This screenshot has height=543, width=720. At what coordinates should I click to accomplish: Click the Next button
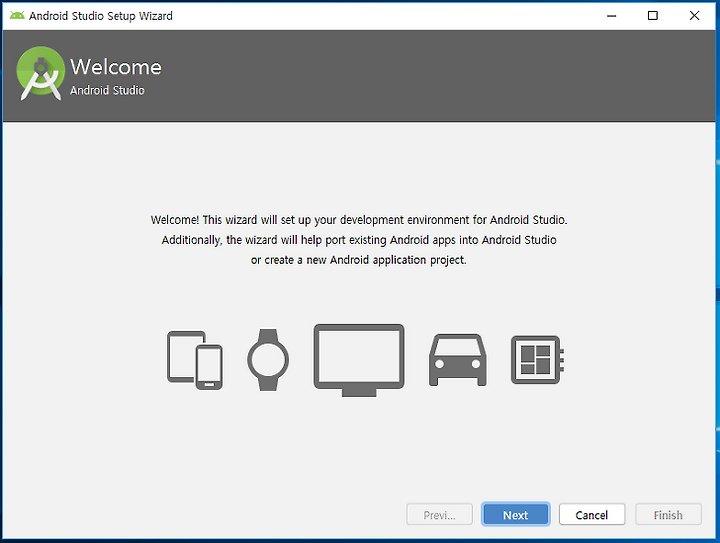515,515
